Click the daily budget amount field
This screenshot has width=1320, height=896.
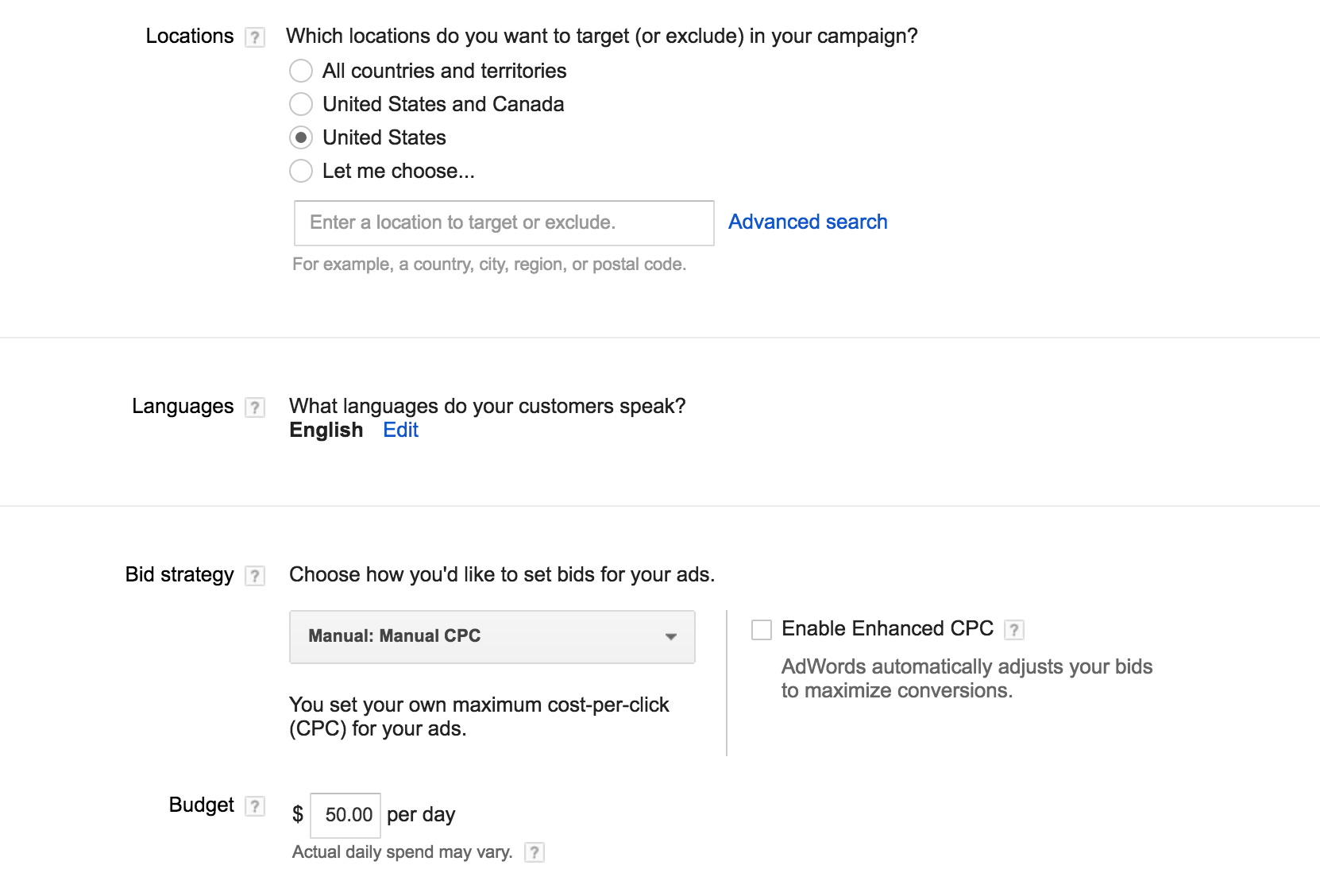345,815
